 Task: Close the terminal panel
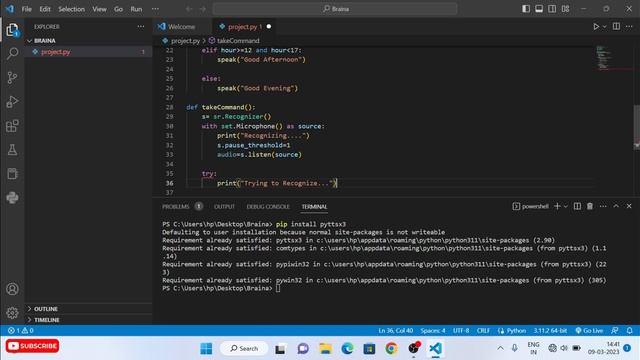(629, 207)
